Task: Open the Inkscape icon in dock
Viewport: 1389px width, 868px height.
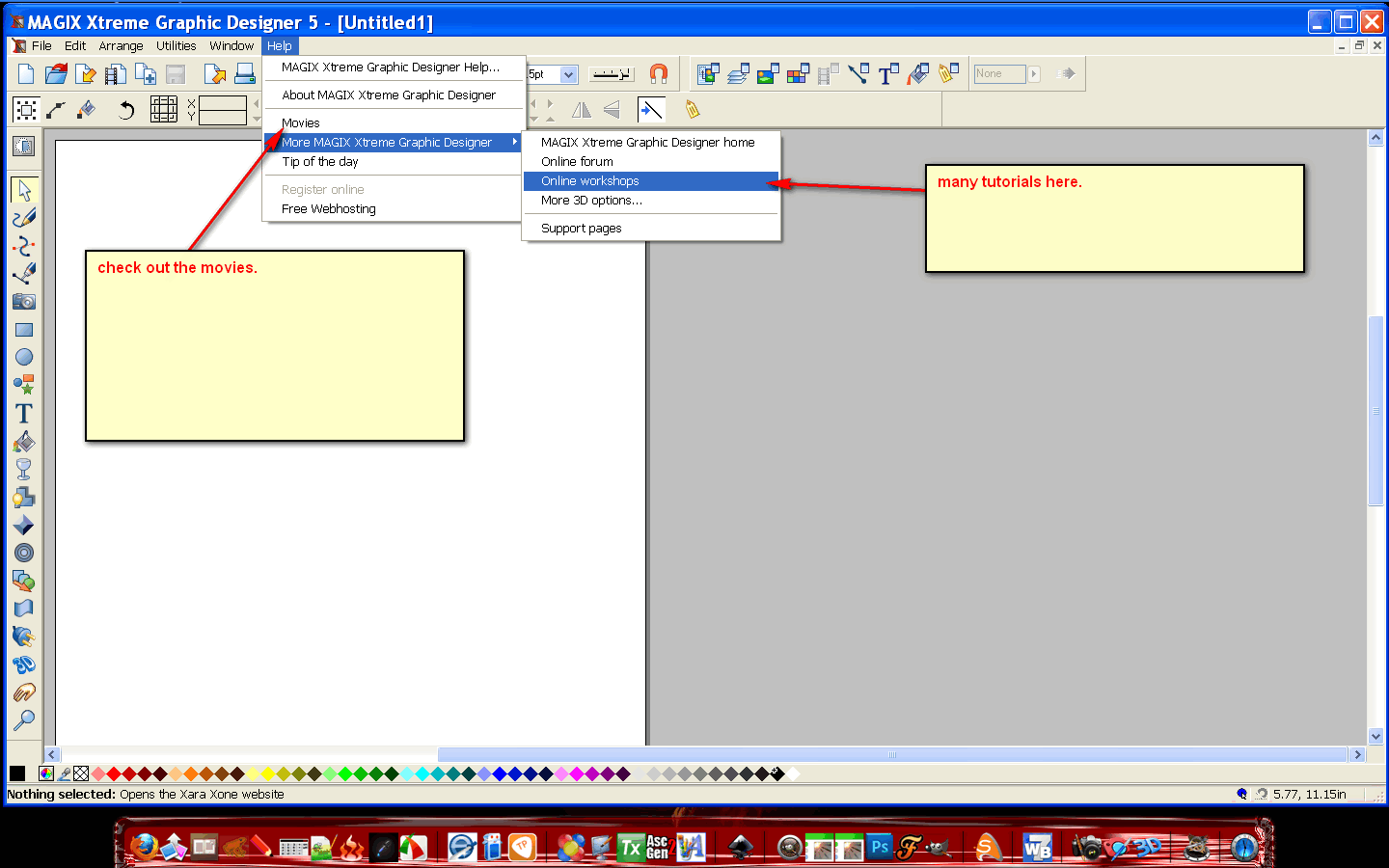Action: point(741,848)
